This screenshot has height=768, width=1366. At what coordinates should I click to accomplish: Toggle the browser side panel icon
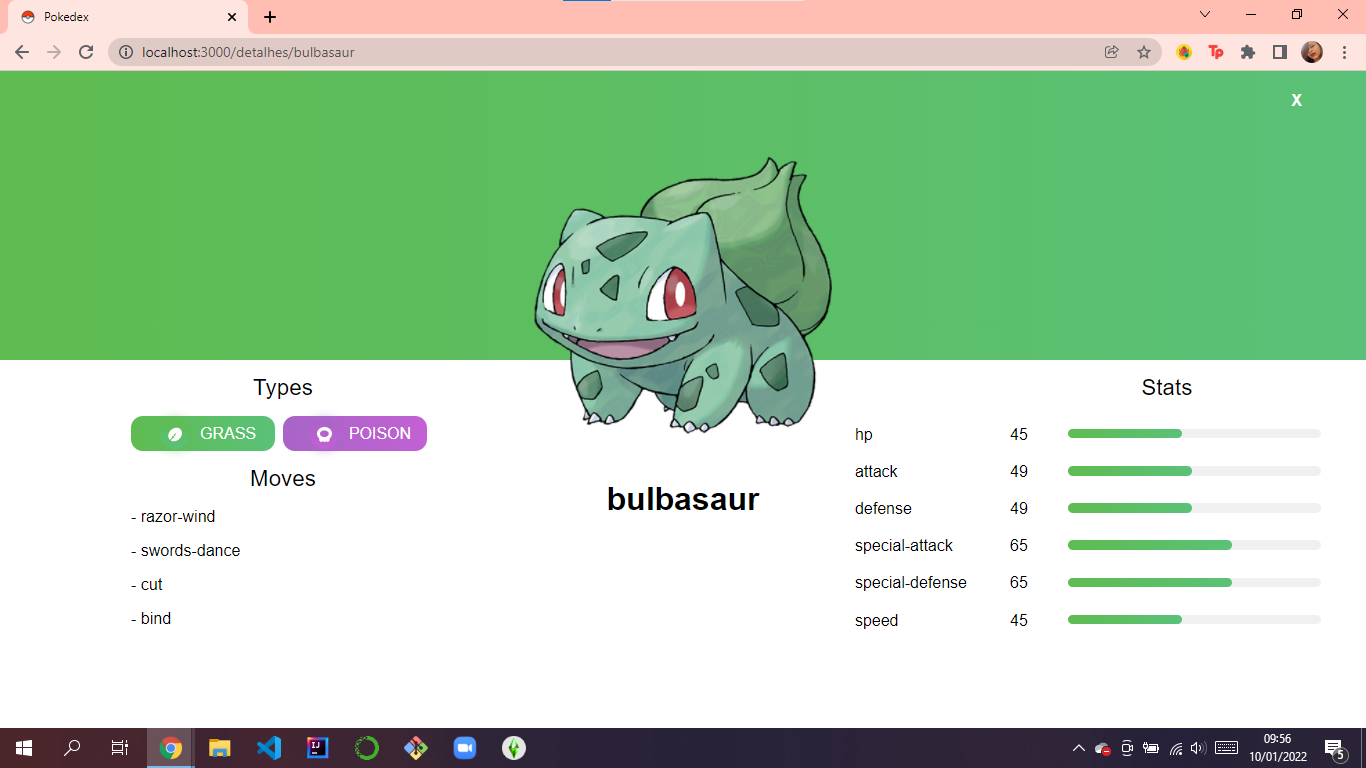[x=1280, y=52]
